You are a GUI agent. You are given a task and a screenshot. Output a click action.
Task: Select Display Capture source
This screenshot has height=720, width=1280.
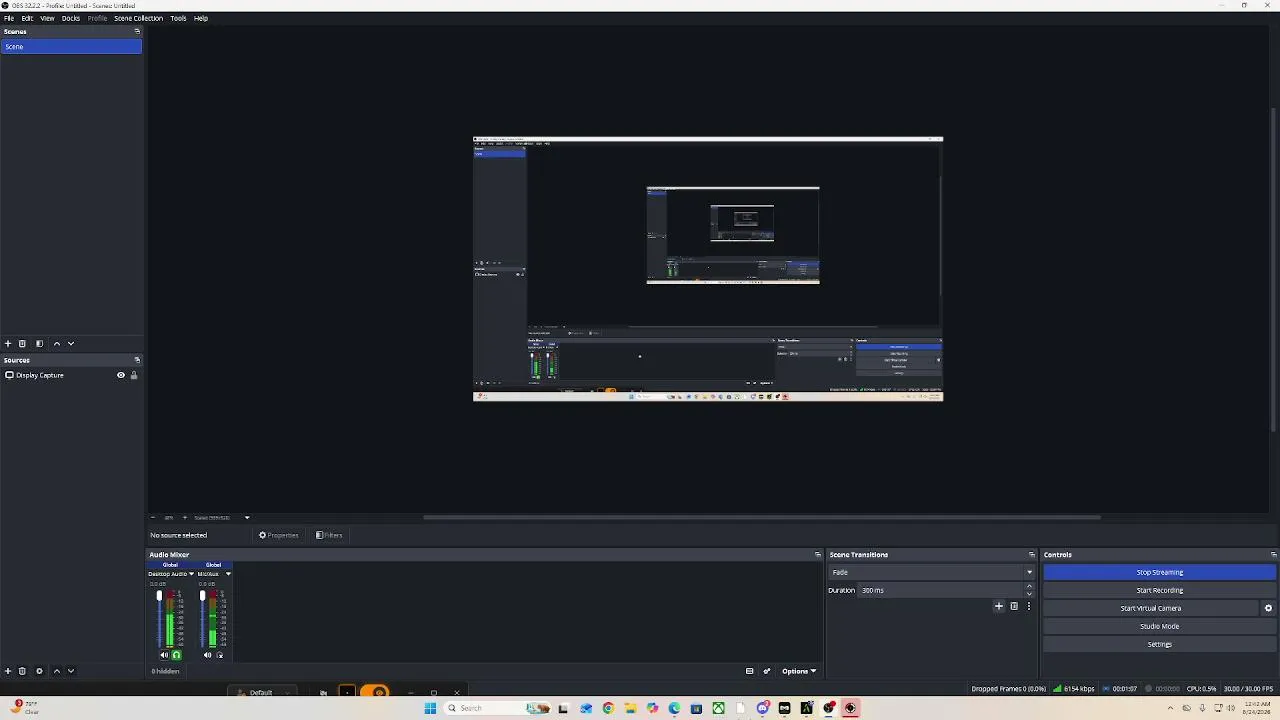(71, 375)
